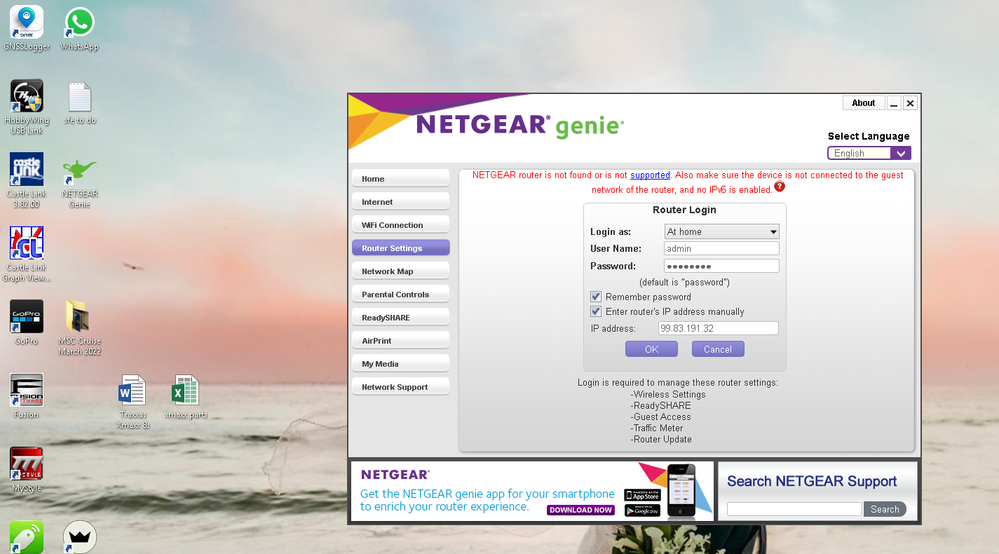The height and width of the screenshot is (554, 999).
Task: Select AirPrint in the sidebar
Action: 401,341
